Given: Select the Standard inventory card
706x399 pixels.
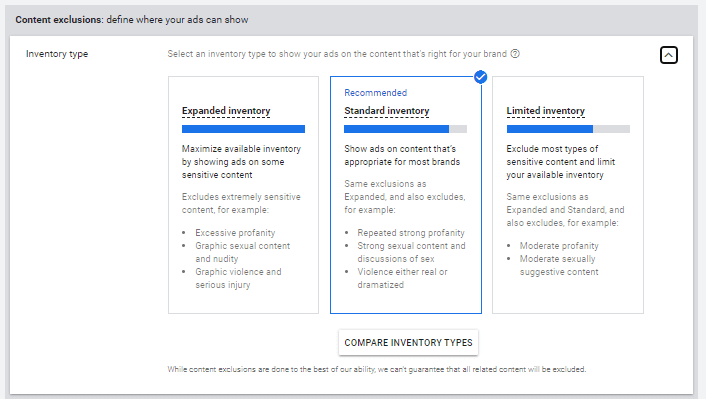Looking at the screenshot, I should 406,195.
